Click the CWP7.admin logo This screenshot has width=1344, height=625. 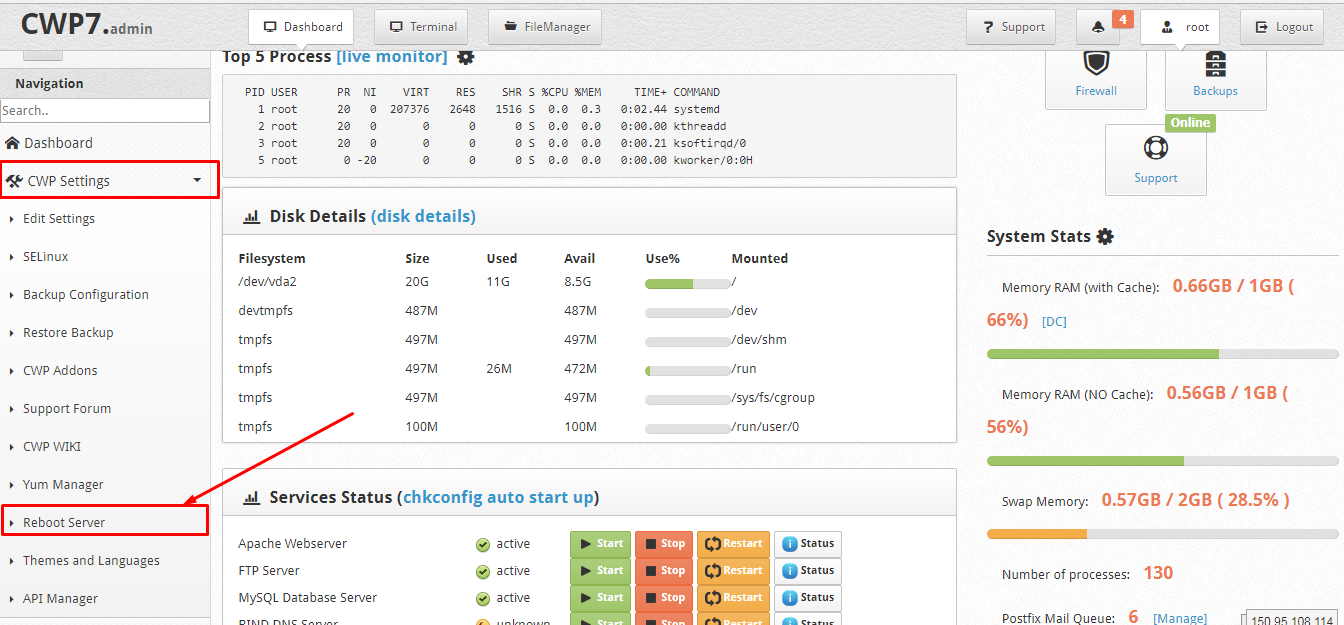point(86,25)
